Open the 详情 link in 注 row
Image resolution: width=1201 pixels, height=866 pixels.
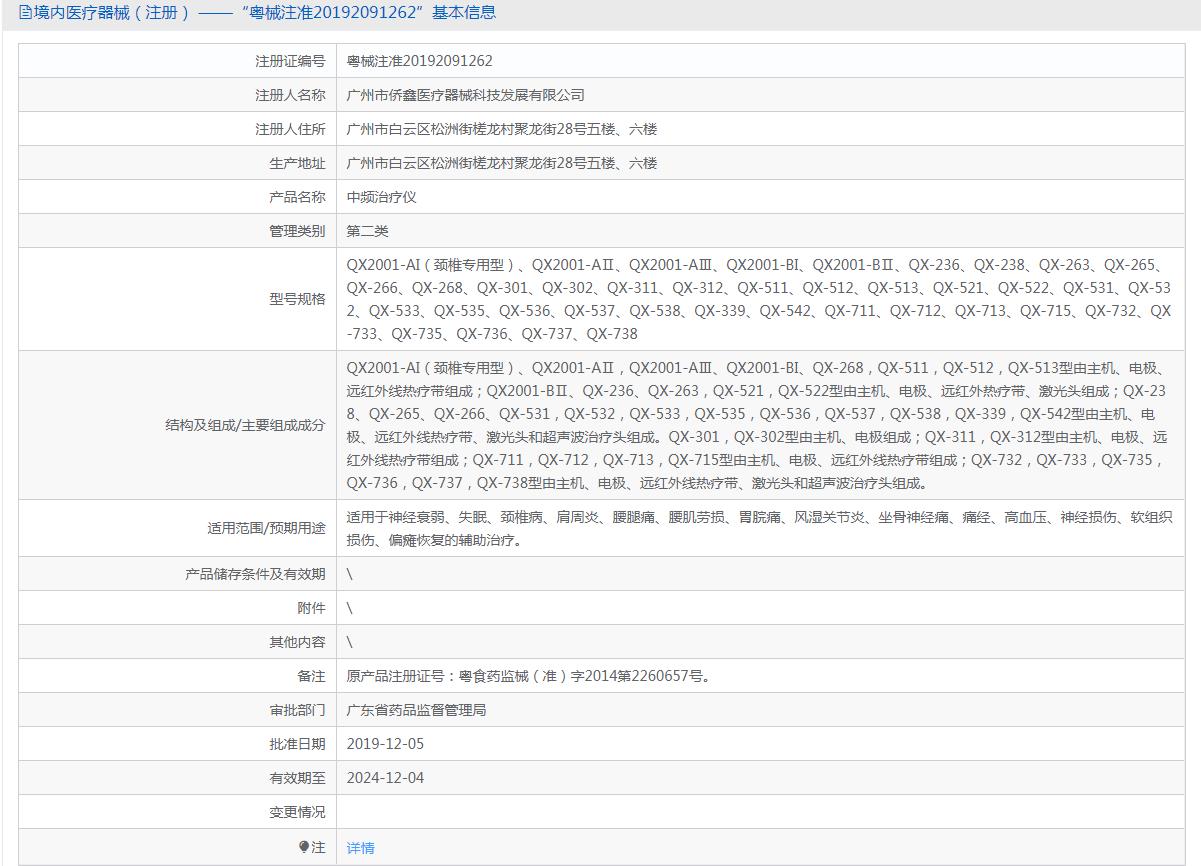(x=360, y=848)
